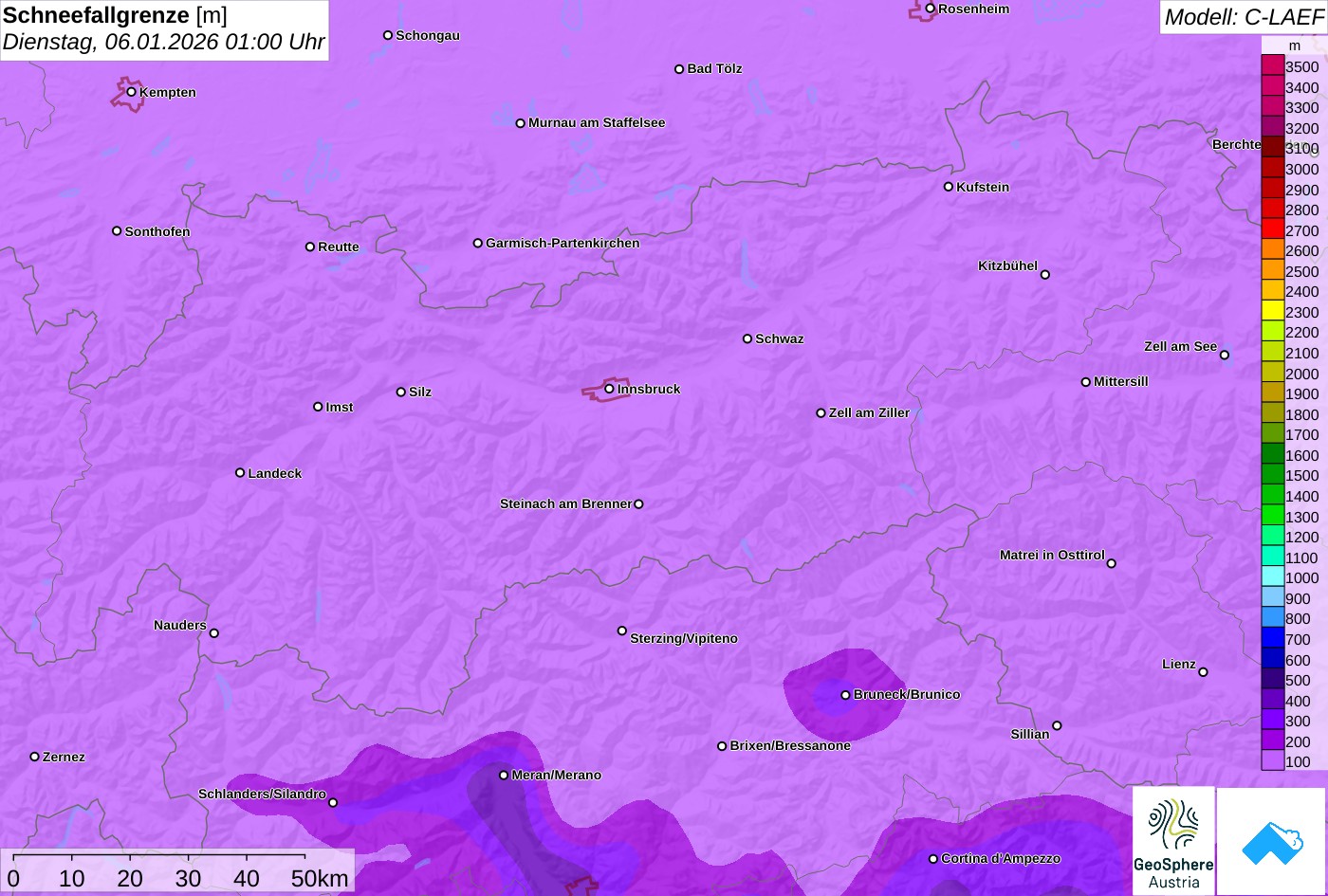The width and height of the screenshot is (1328, 896).
Task: Select the 'Kitzbühel' label
Action: 1007,265
